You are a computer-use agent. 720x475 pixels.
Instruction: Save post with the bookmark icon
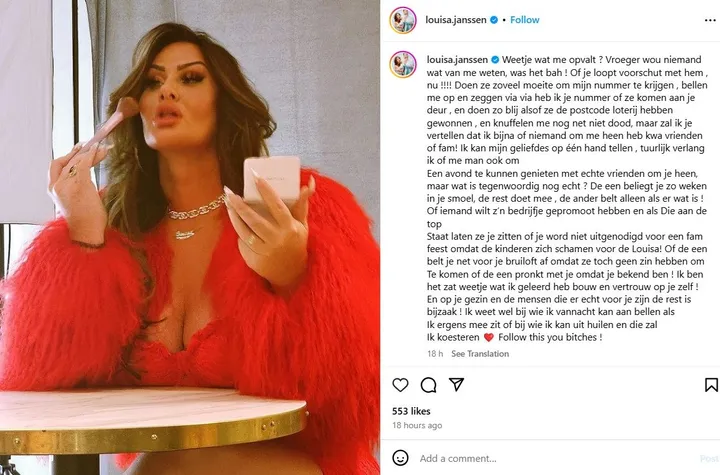(711, 385)
